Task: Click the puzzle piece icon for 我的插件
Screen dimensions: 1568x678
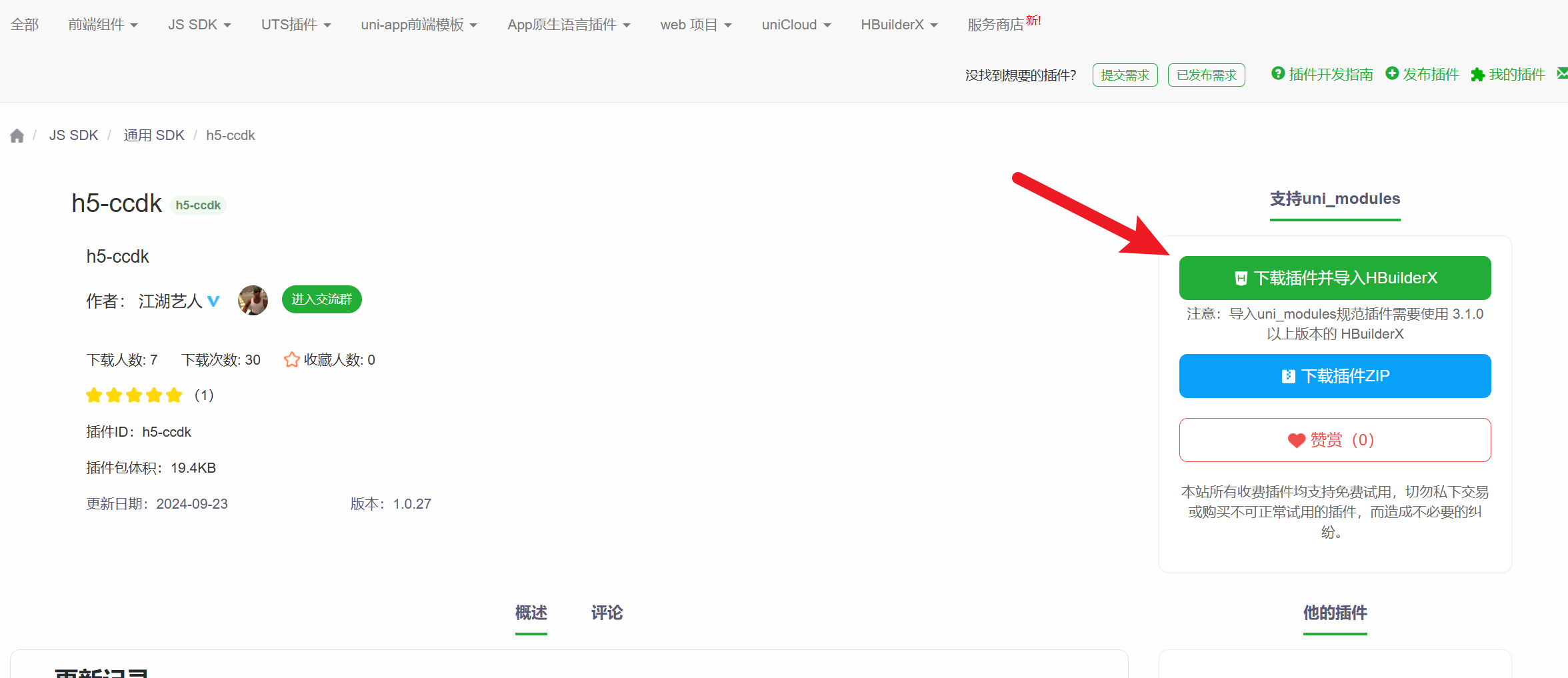Action: coord(1477,75)
